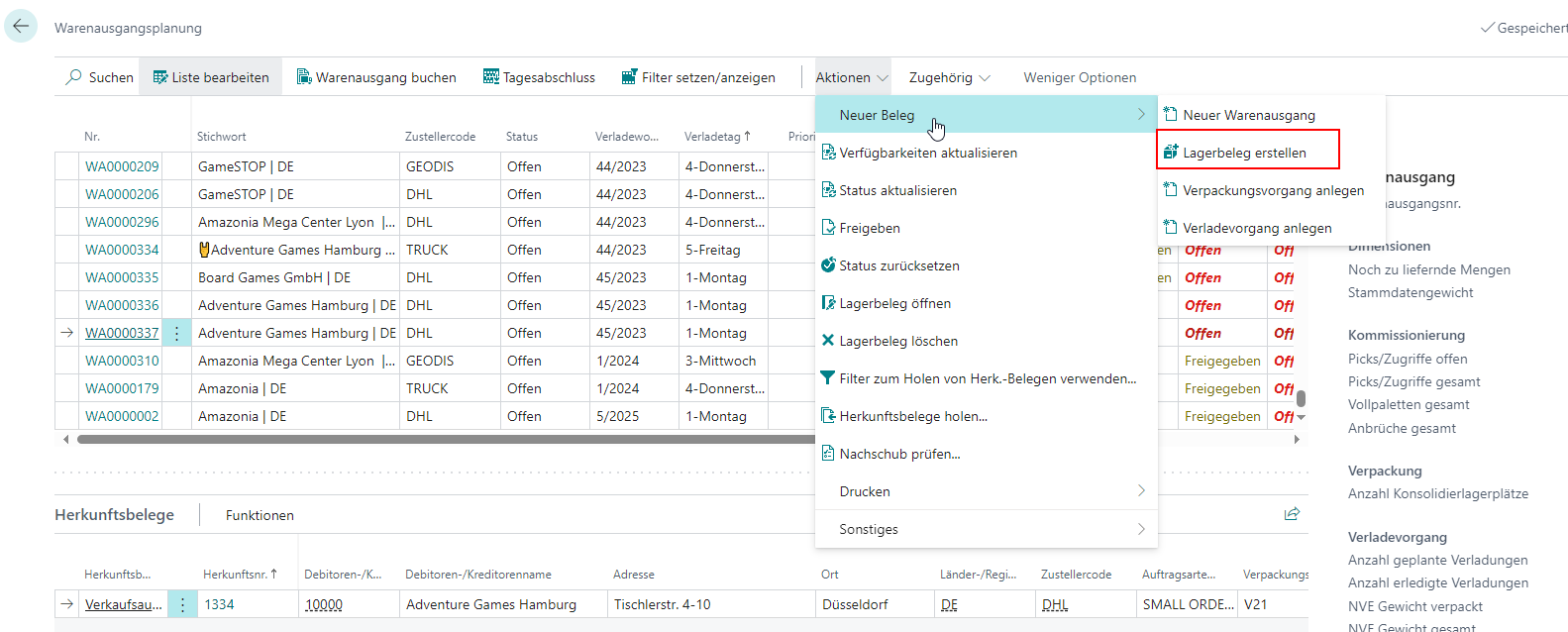Screen dimensions: 1568x632
Task: Open the Zugehörig dropdown
Action: [949, 77]
